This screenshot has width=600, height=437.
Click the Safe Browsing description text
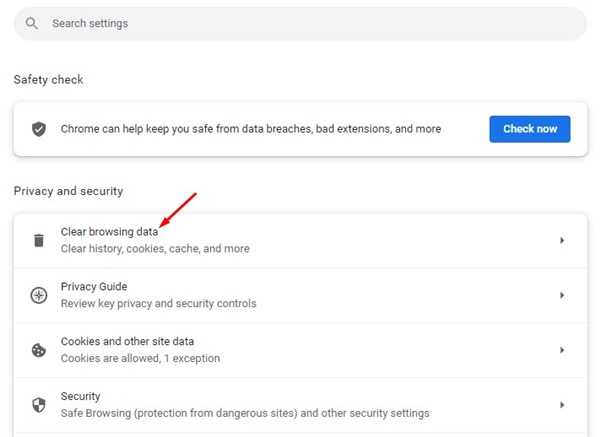245,414
